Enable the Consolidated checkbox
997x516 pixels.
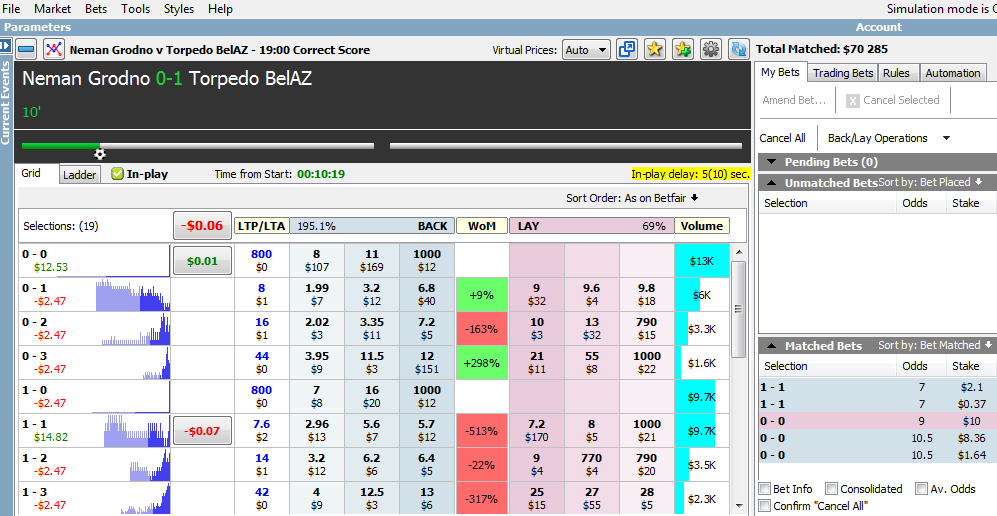coord(831,489)
